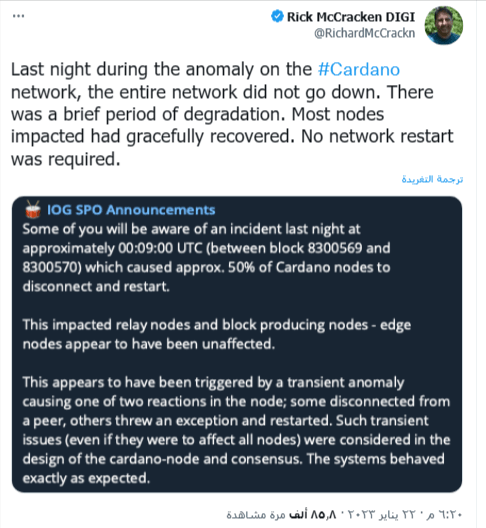Click the drum emoji icon in the announcement
This screenshot has height=528, width=486.
(33, 209)
